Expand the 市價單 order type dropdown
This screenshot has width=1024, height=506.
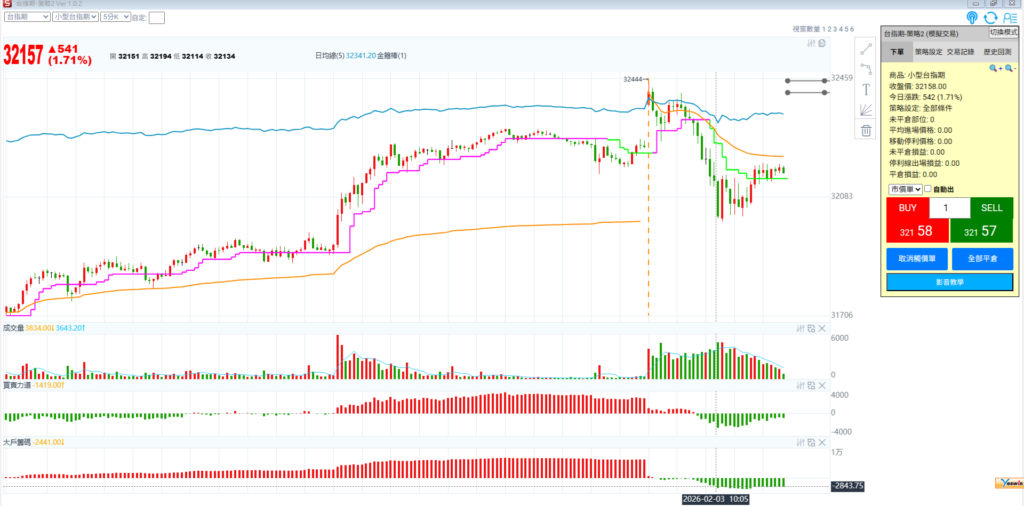click(905, 189)
